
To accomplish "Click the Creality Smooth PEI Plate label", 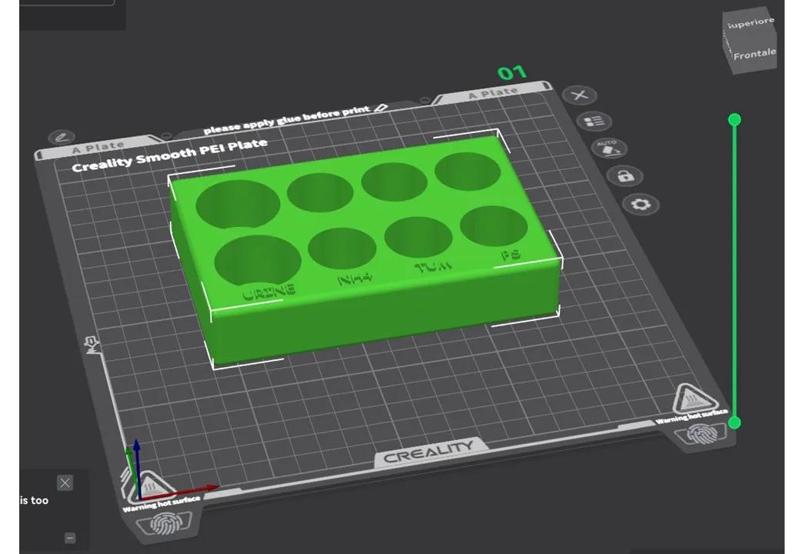I will tap(169, 155).
